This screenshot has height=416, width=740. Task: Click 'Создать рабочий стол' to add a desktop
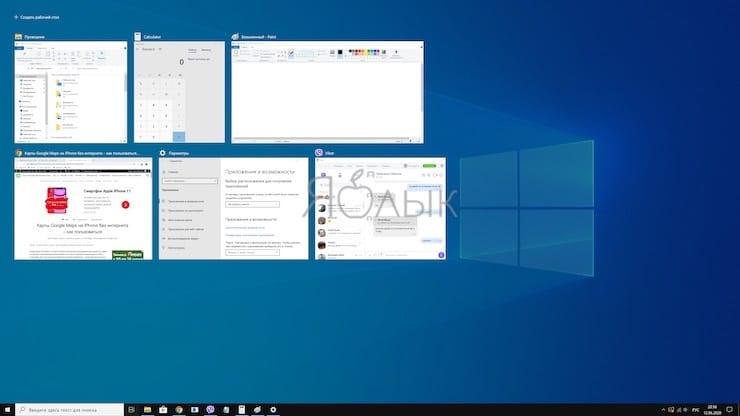[37, 17]
